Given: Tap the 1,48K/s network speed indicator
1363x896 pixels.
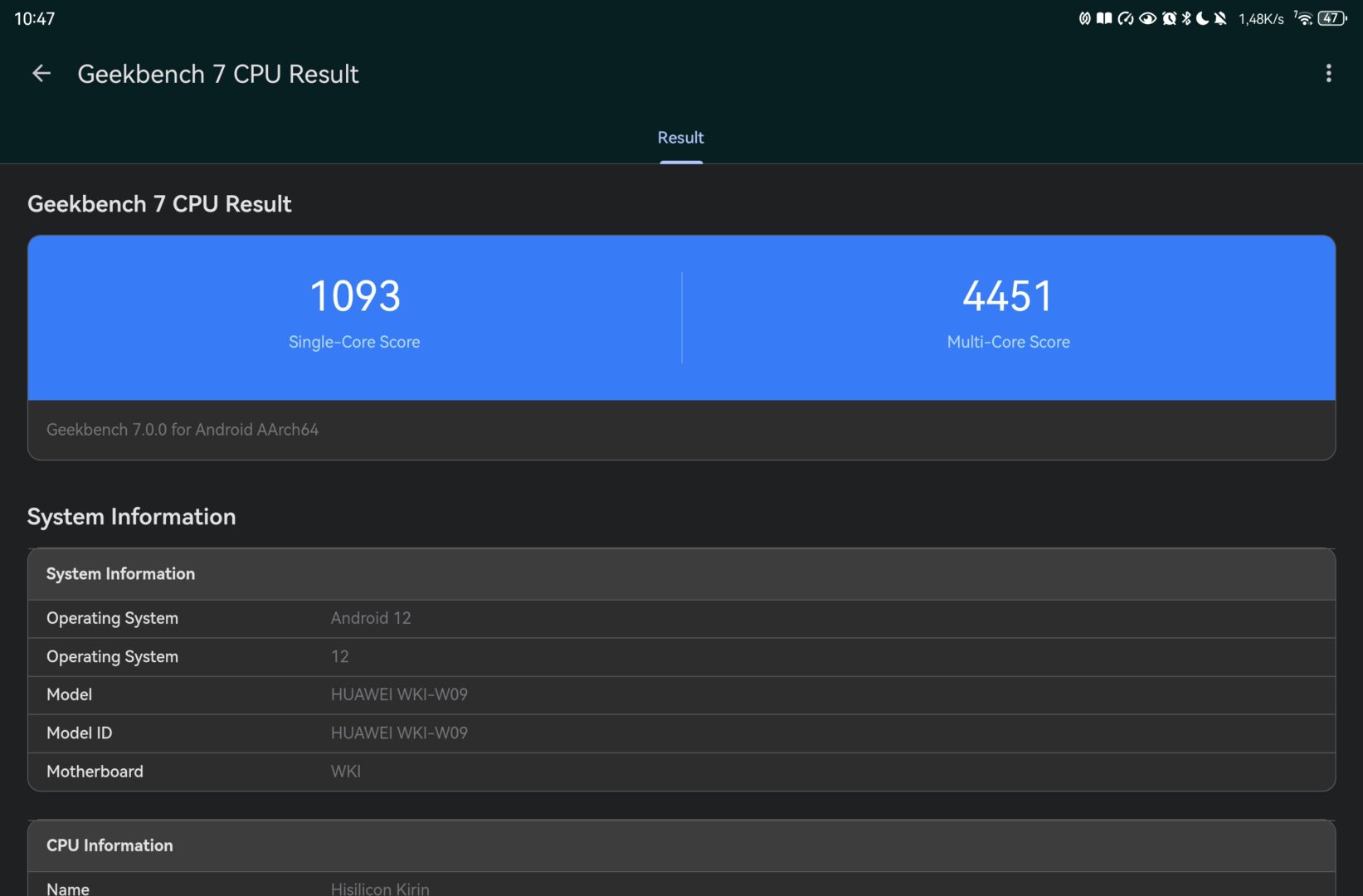Looking at the screenshot, I should [x=1261, y=19].
